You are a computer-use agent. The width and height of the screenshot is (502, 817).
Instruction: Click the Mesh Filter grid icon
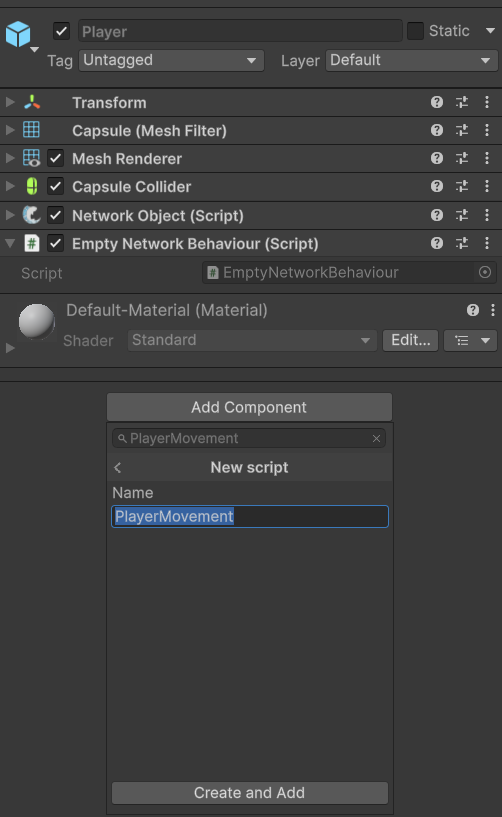31,130
